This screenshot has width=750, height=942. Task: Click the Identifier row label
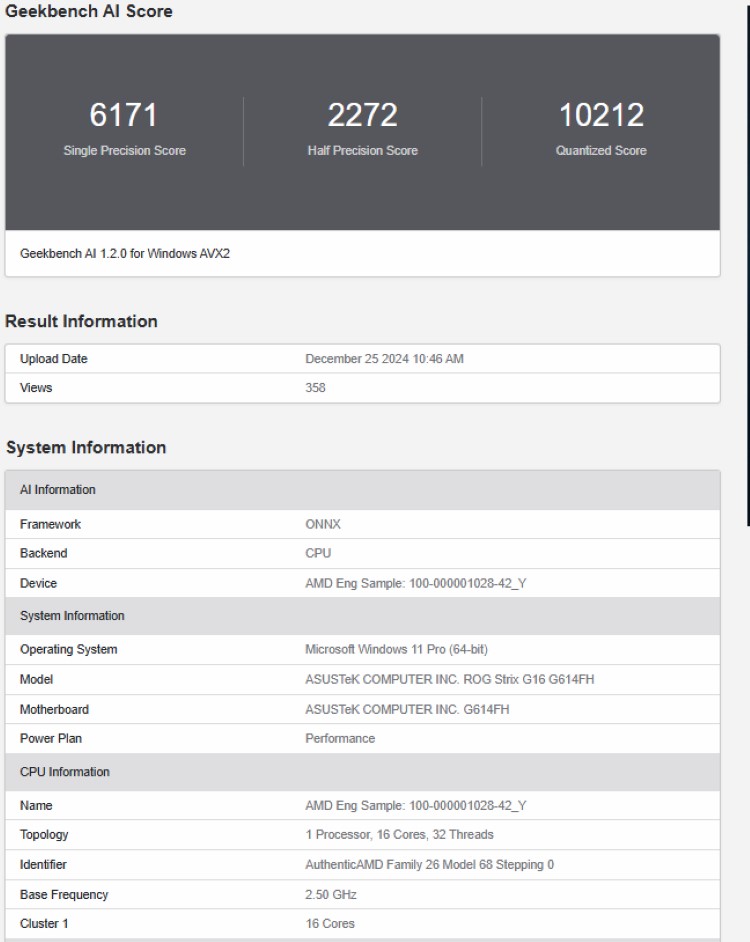tap(43, 865)
